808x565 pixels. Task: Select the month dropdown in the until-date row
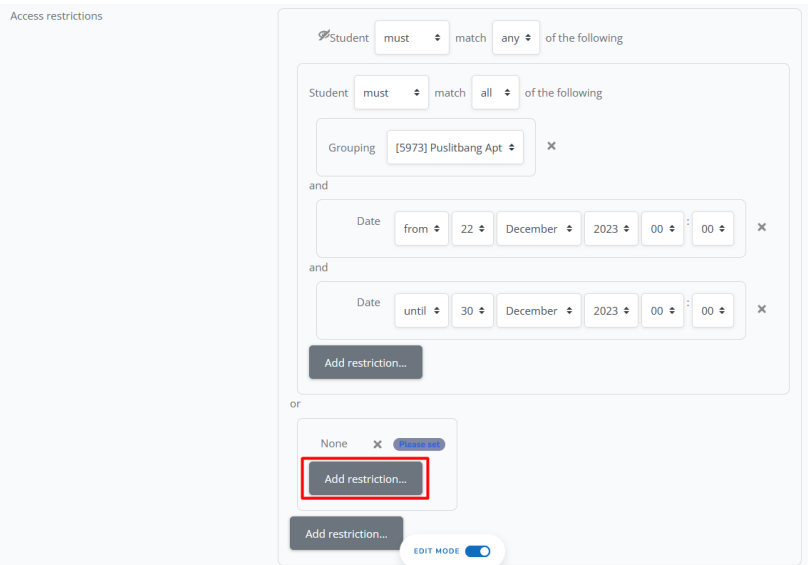[x=539, y=311]
